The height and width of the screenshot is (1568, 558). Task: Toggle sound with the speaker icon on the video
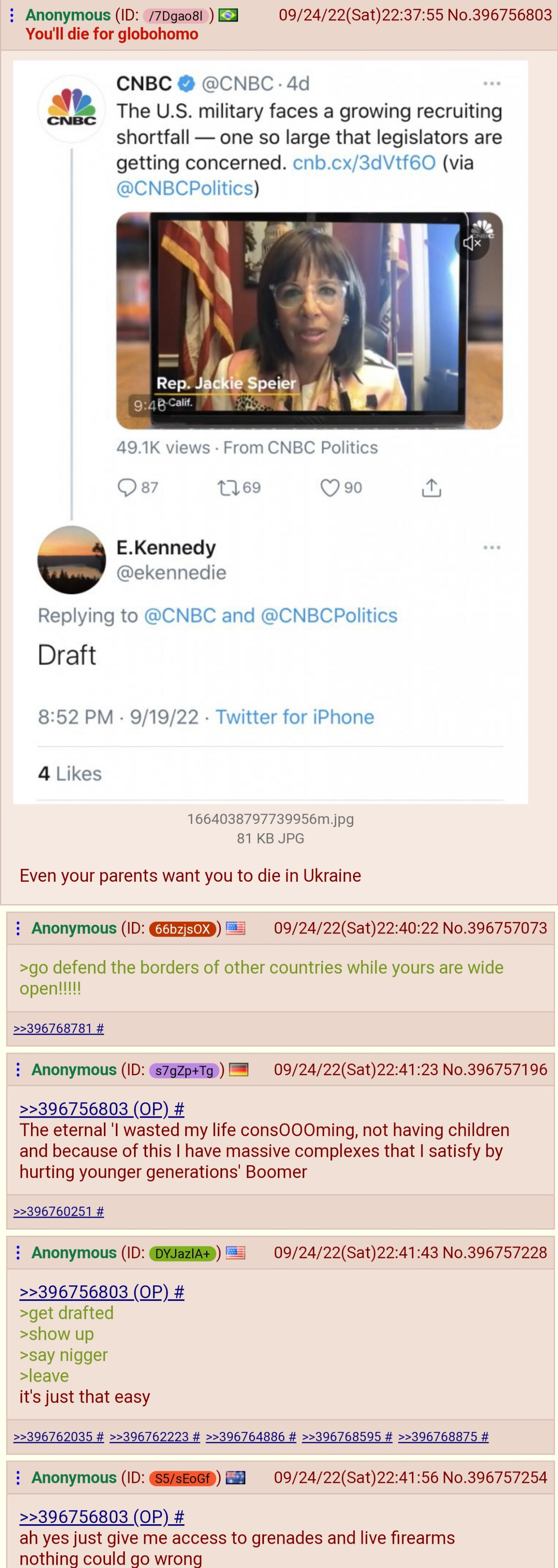tap(472, 243)
